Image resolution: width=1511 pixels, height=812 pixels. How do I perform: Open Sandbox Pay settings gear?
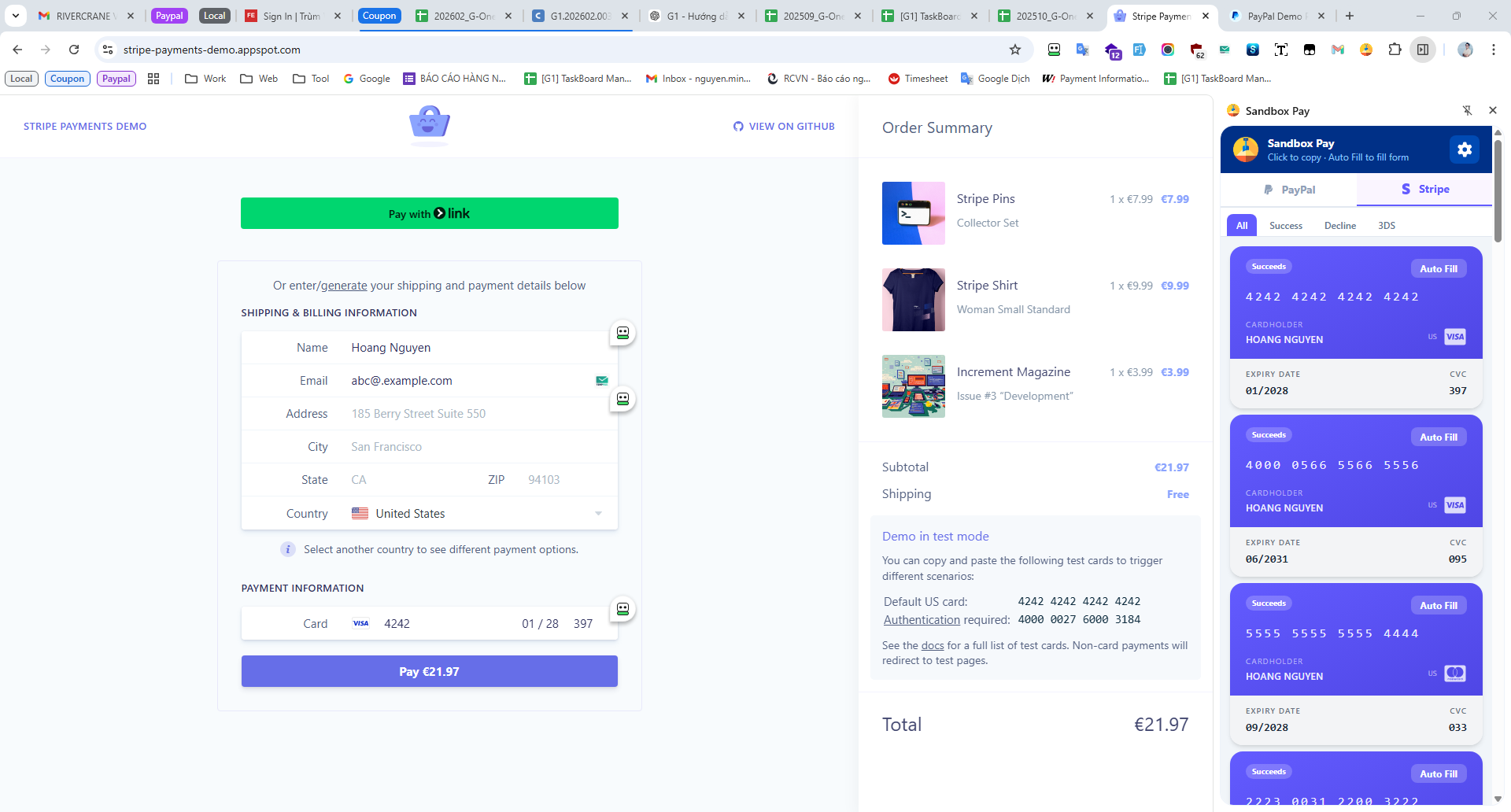[1464, 149]
